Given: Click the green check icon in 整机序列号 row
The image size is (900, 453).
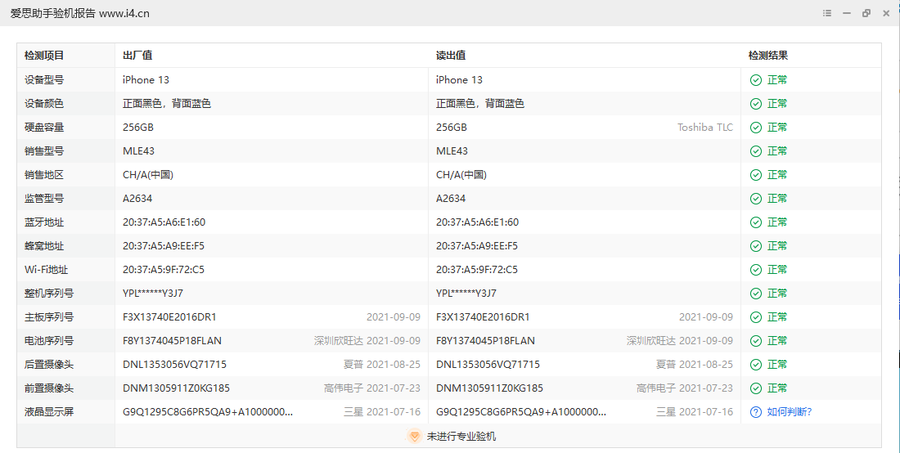Looking at the screenshot, I should (755, 293).
